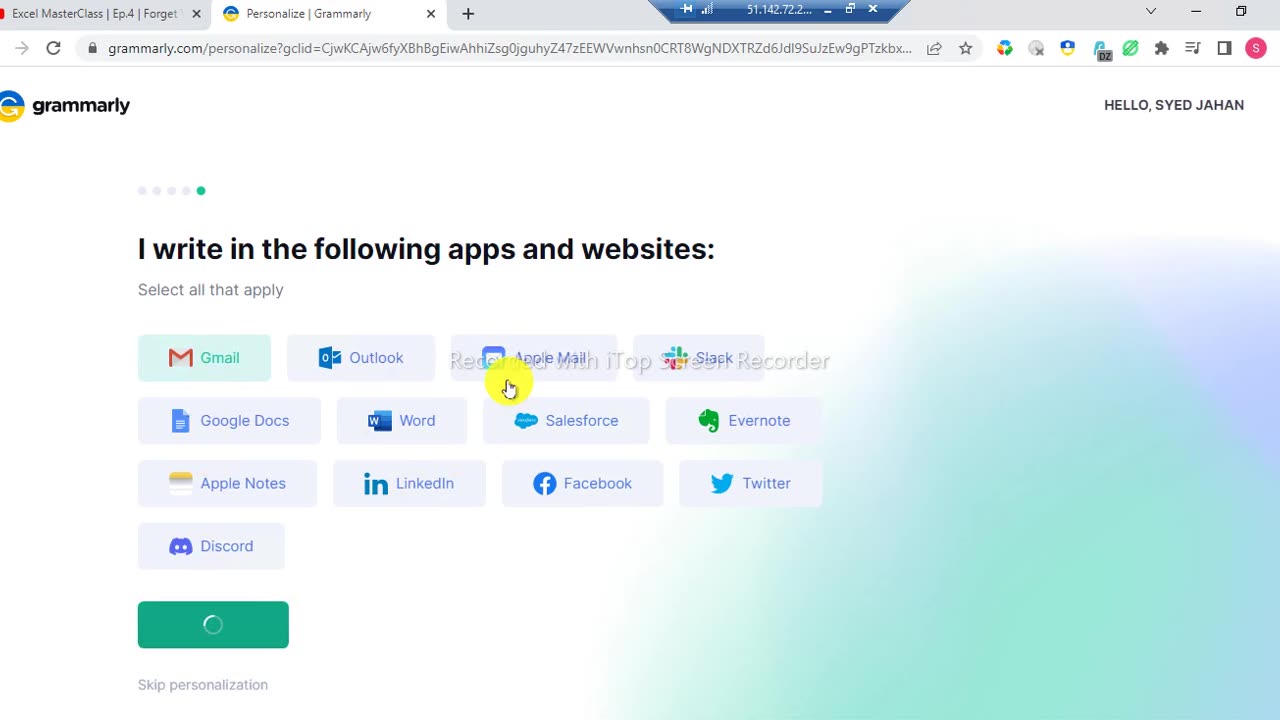The image size is (1280, 720).
Task: Open the media control playlist icon
Action: 1193,48
